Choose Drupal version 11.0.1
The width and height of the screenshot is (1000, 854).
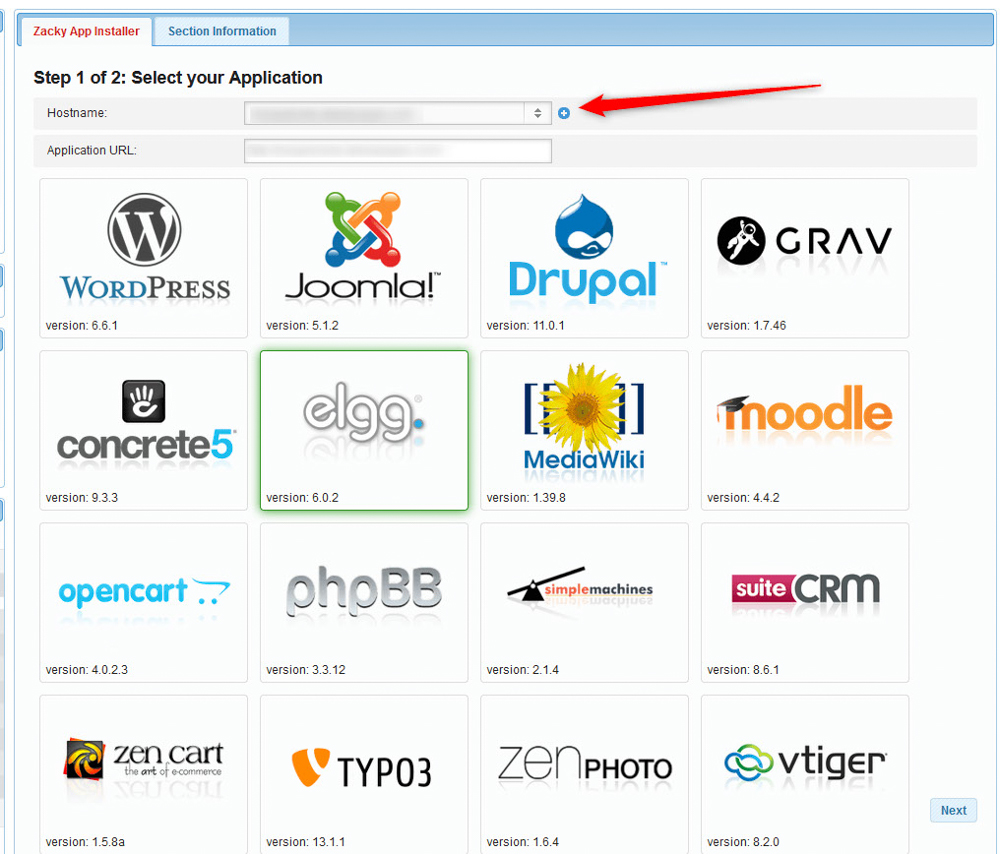(x=584, y=257)
